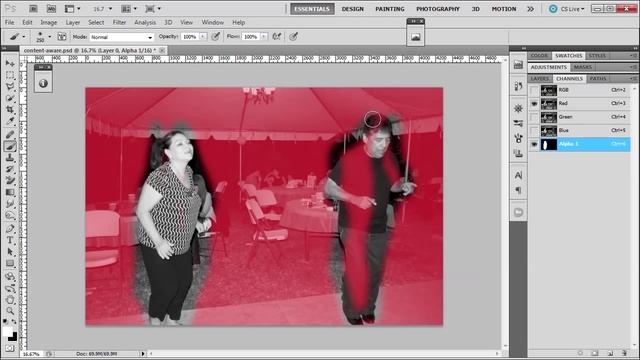This screenshot has height=360, width=640.
Task: Show the Green channel
Action: click(x=534, y=117)
